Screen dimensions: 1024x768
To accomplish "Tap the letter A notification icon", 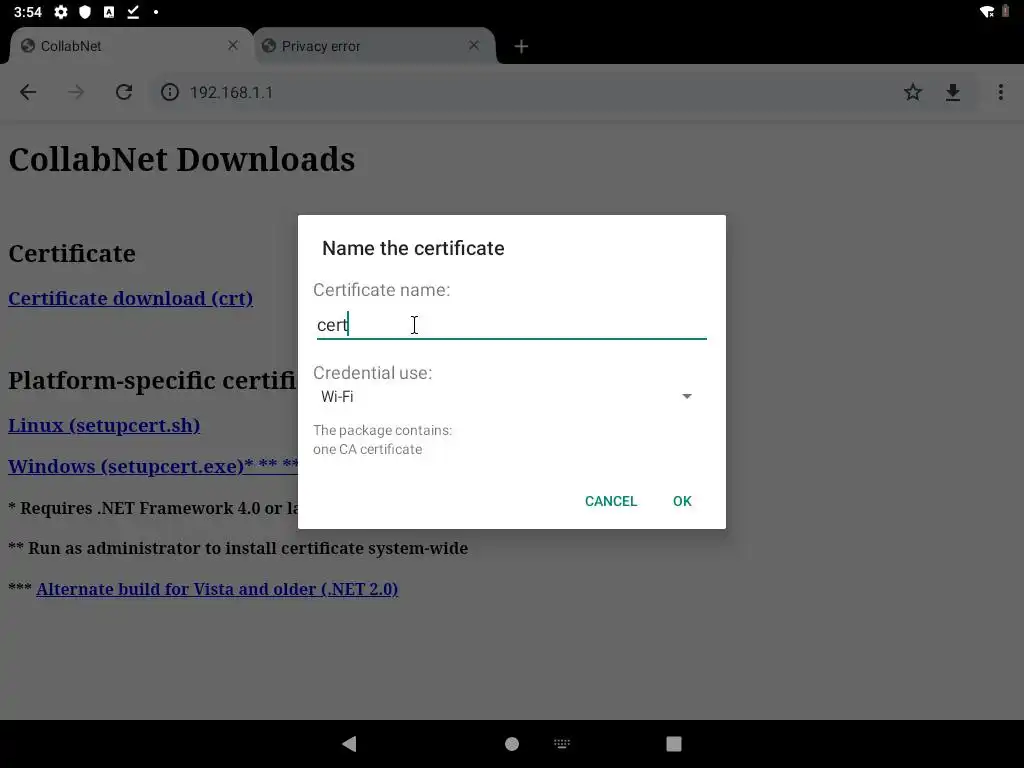I will (x=109, y=12).
